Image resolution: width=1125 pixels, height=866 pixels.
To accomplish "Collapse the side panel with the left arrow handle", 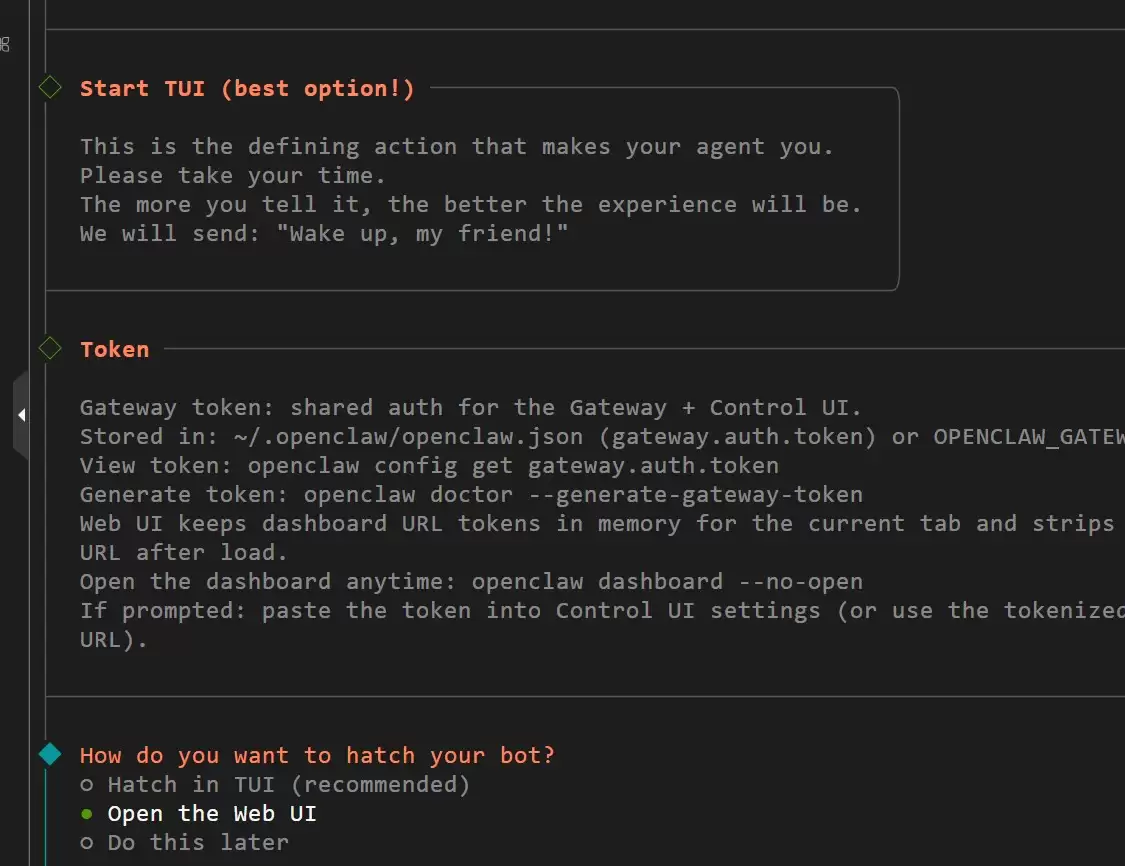I will click(x=21, y=415).
